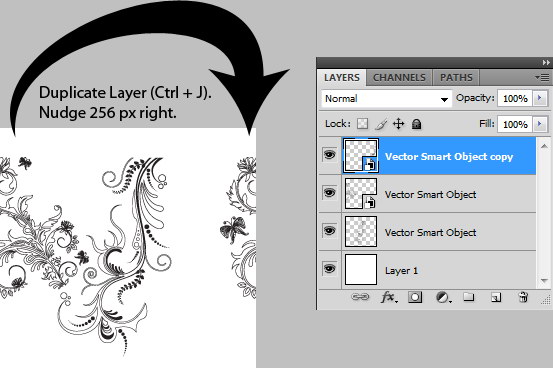
Task: Delete layer with the trash icon
Action: tap(523, 297)
